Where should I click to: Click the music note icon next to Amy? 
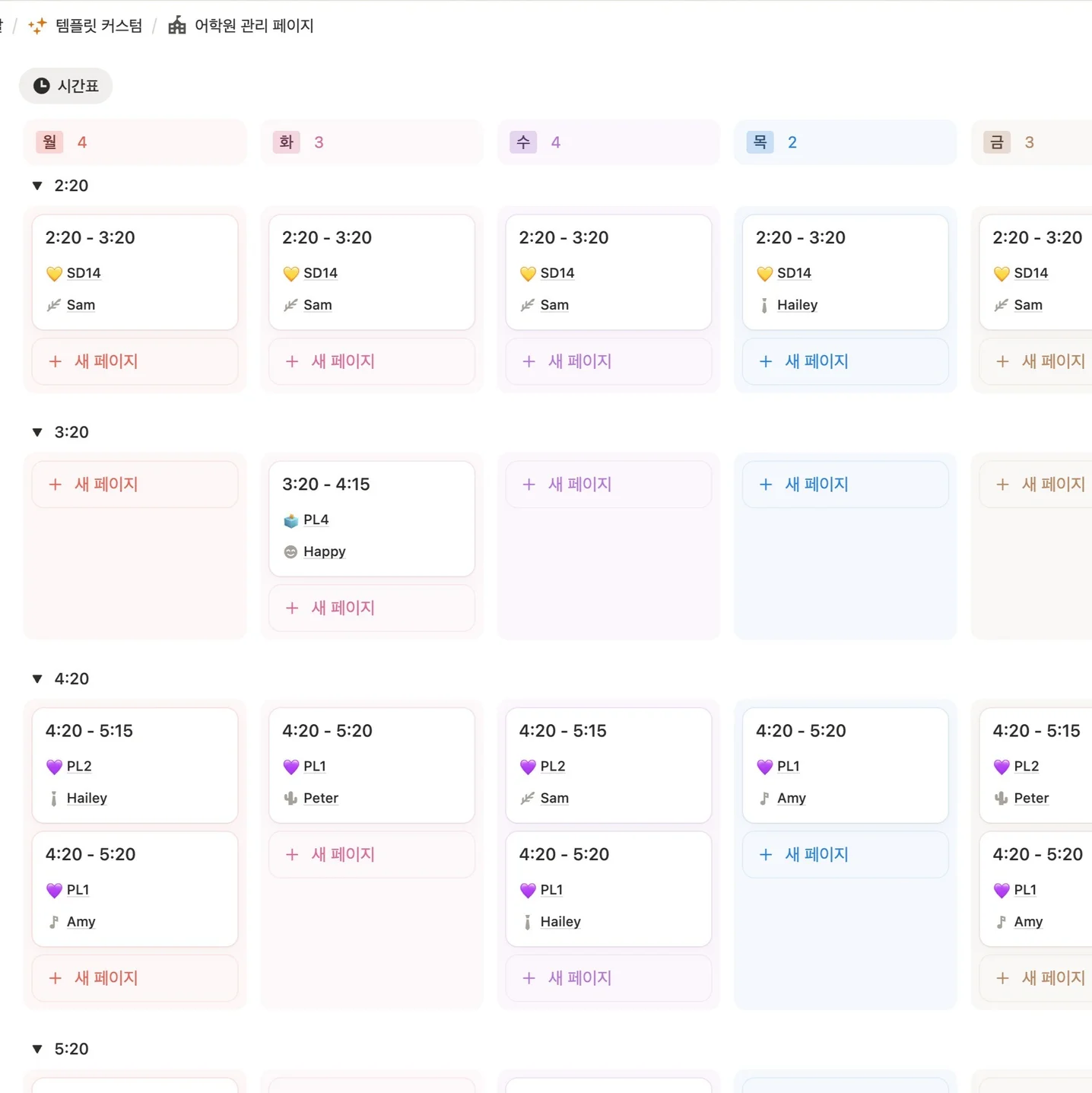click(52, 921)
